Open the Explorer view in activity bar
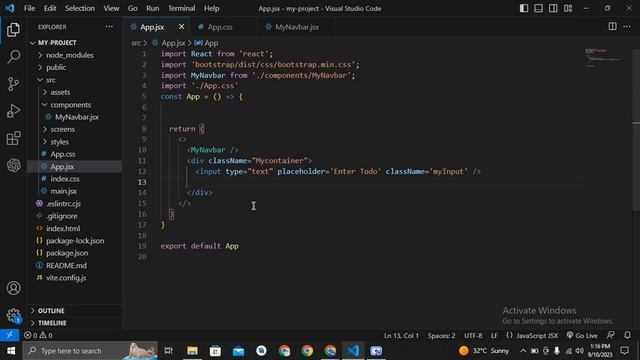640x360 pixels. 13,29
